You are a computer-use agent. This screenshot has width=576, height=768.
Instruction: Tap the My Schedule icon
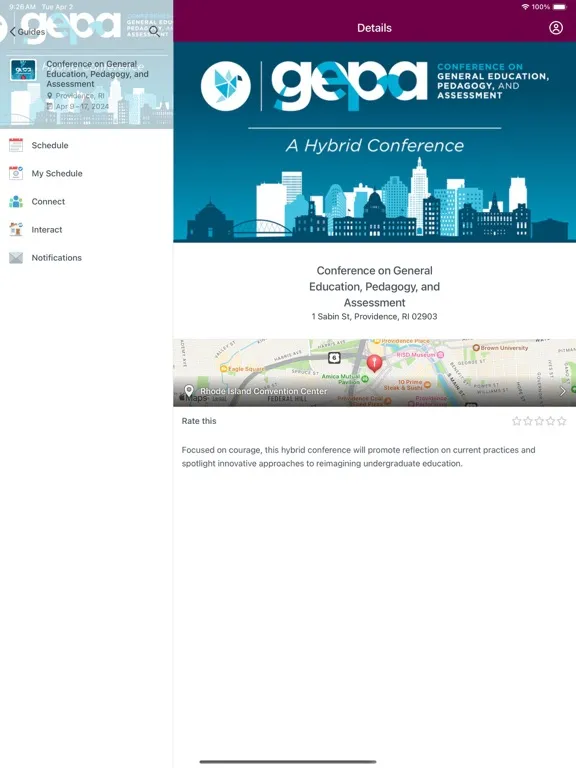point(16,173)
